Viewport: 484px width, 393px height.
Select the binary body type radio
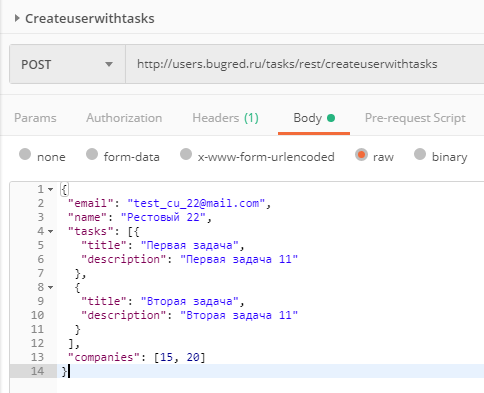pyautogui.click(x=420, y=154)
